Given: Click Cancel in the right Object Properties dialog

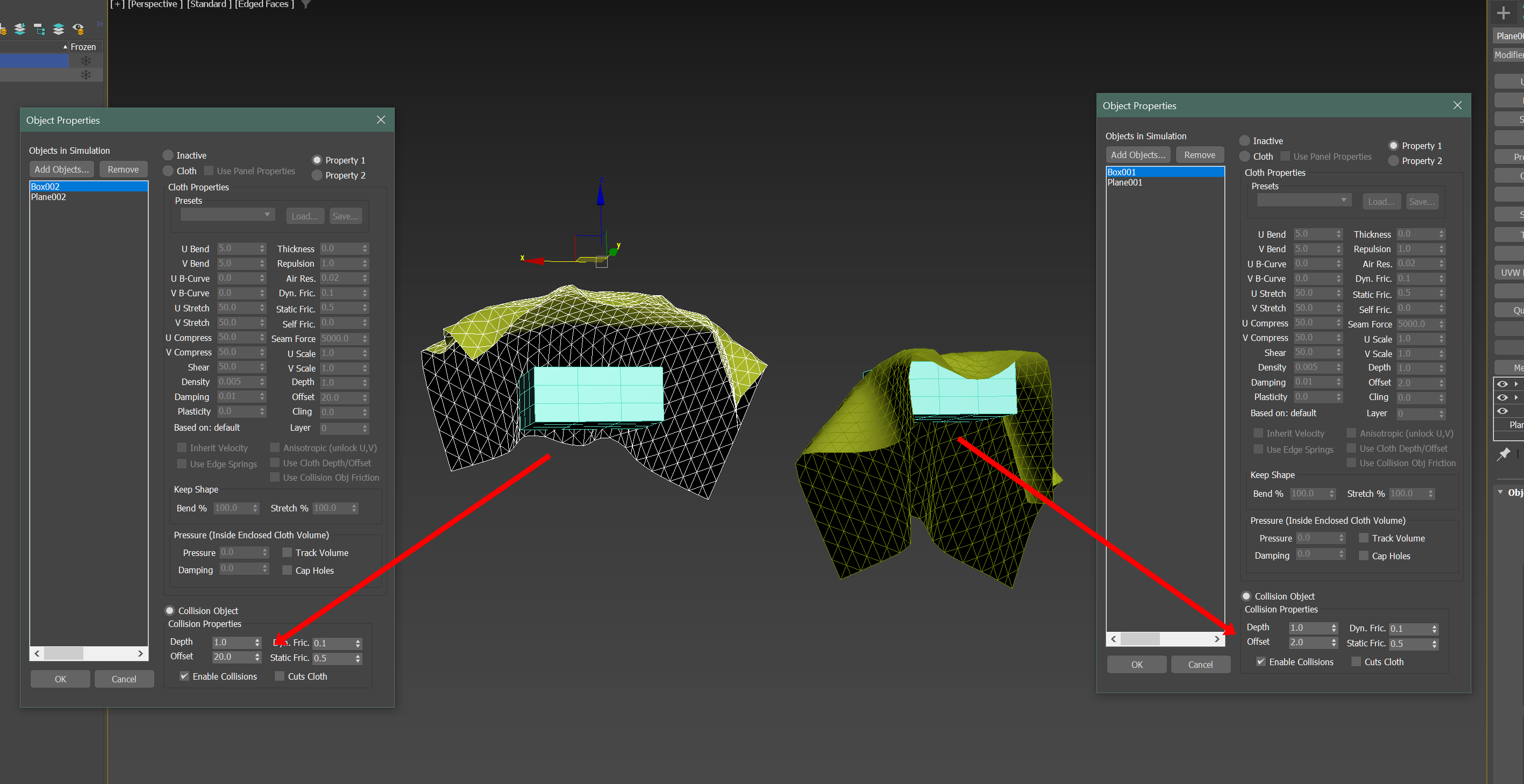Looking at the screenshot, I should [x=1200, y=665].
